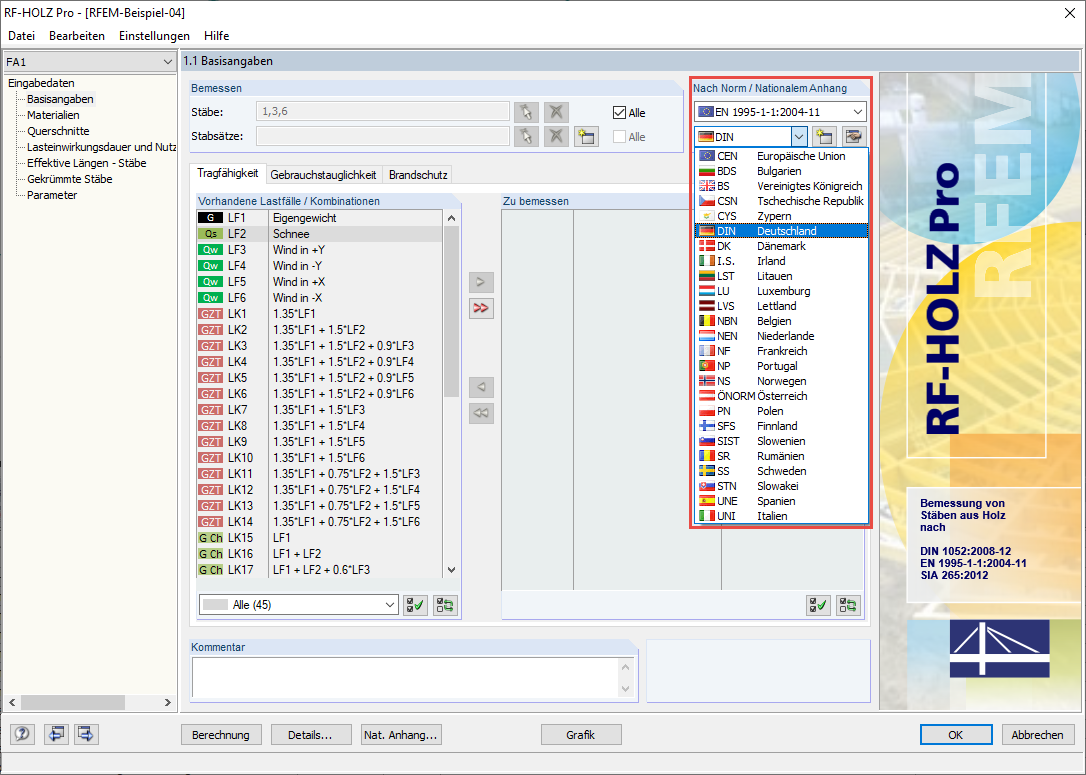Click the Details... button
Image resolution: width=1086 pixels, height=775 pixels.
pos(310,735)
